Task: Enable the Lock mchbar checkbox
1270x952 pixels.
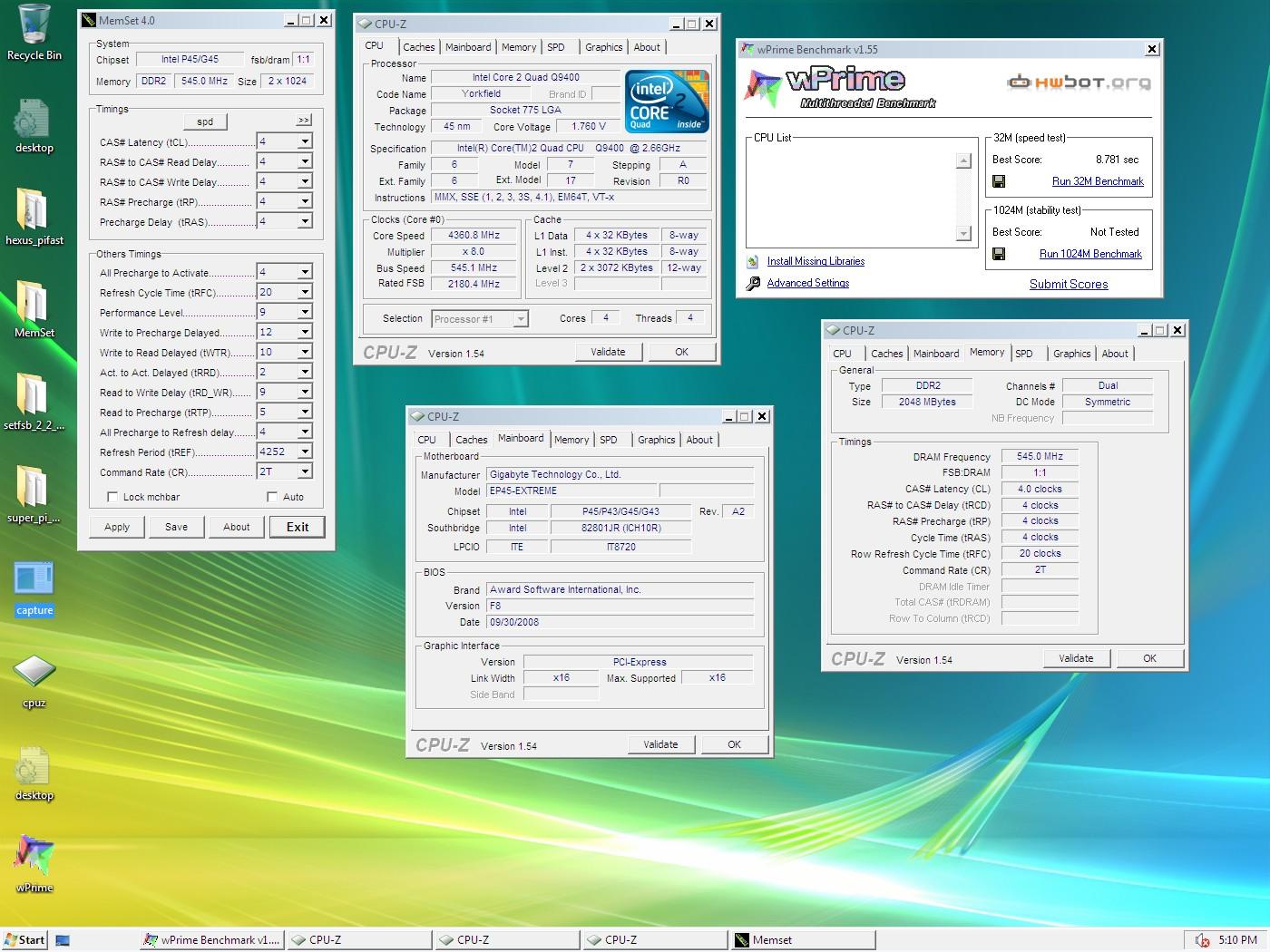Action: [112, 497]
